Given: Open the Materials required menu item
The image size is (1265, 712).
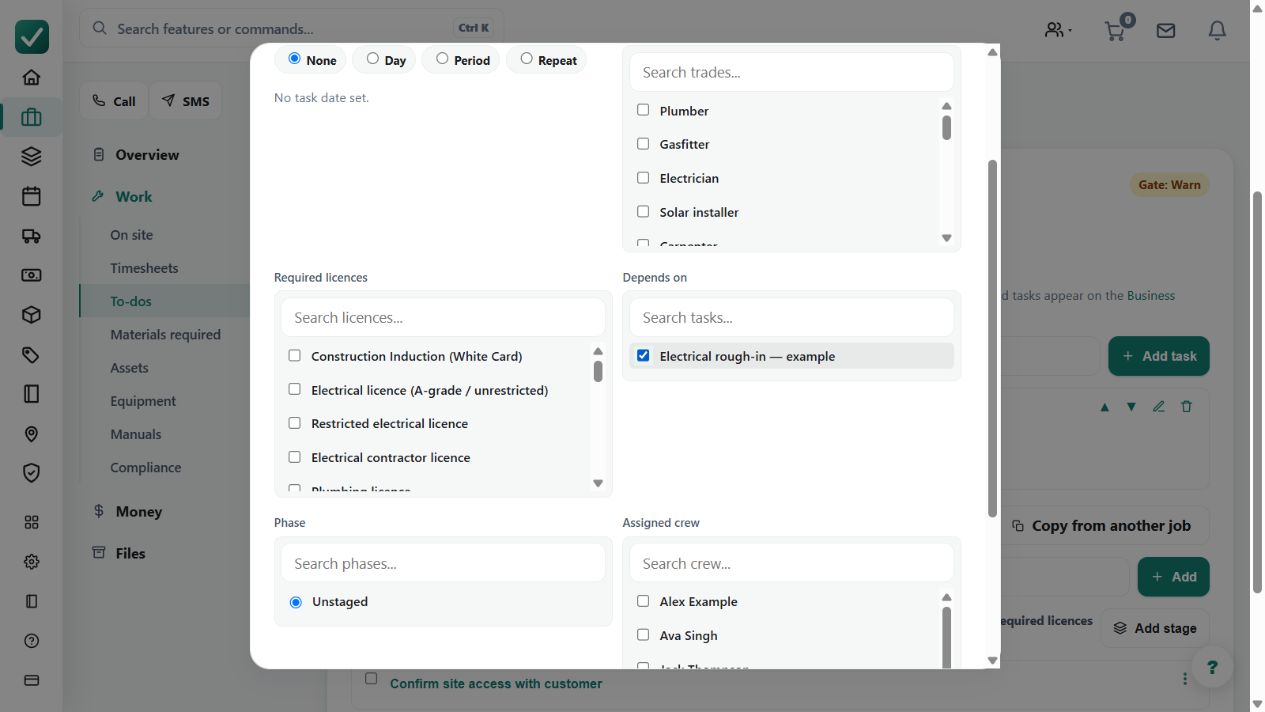Looking at the screenshot, I should coord(165,334).
